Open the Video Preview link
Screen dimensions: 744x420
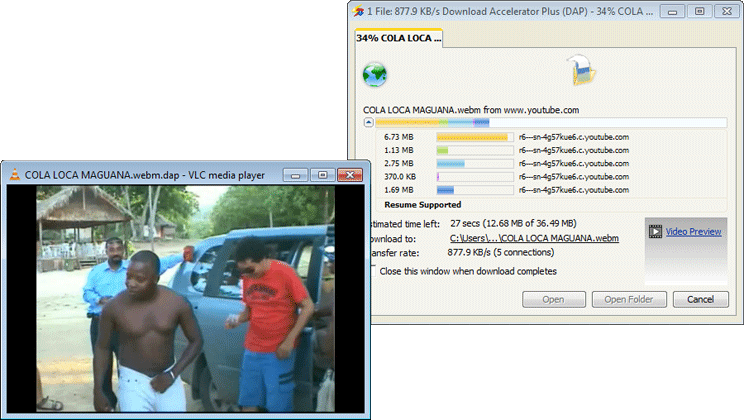[x=693, y=232]
